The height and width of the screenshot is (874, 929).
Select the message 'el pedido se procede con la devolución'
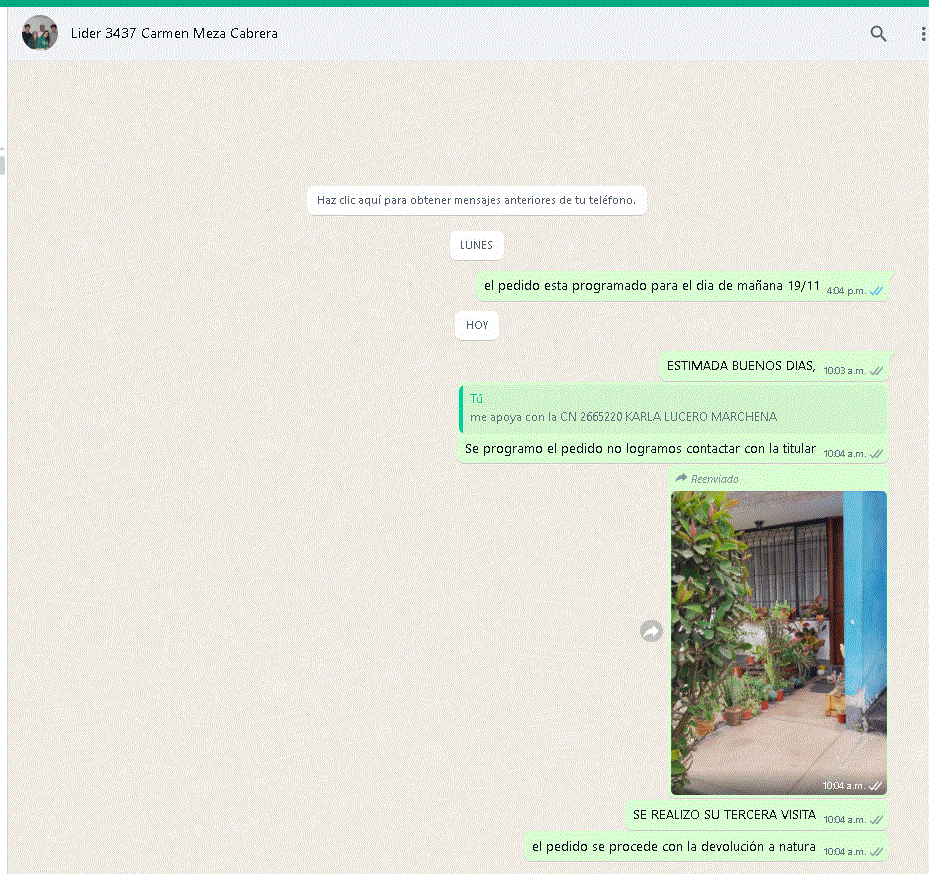coord(674,847)
